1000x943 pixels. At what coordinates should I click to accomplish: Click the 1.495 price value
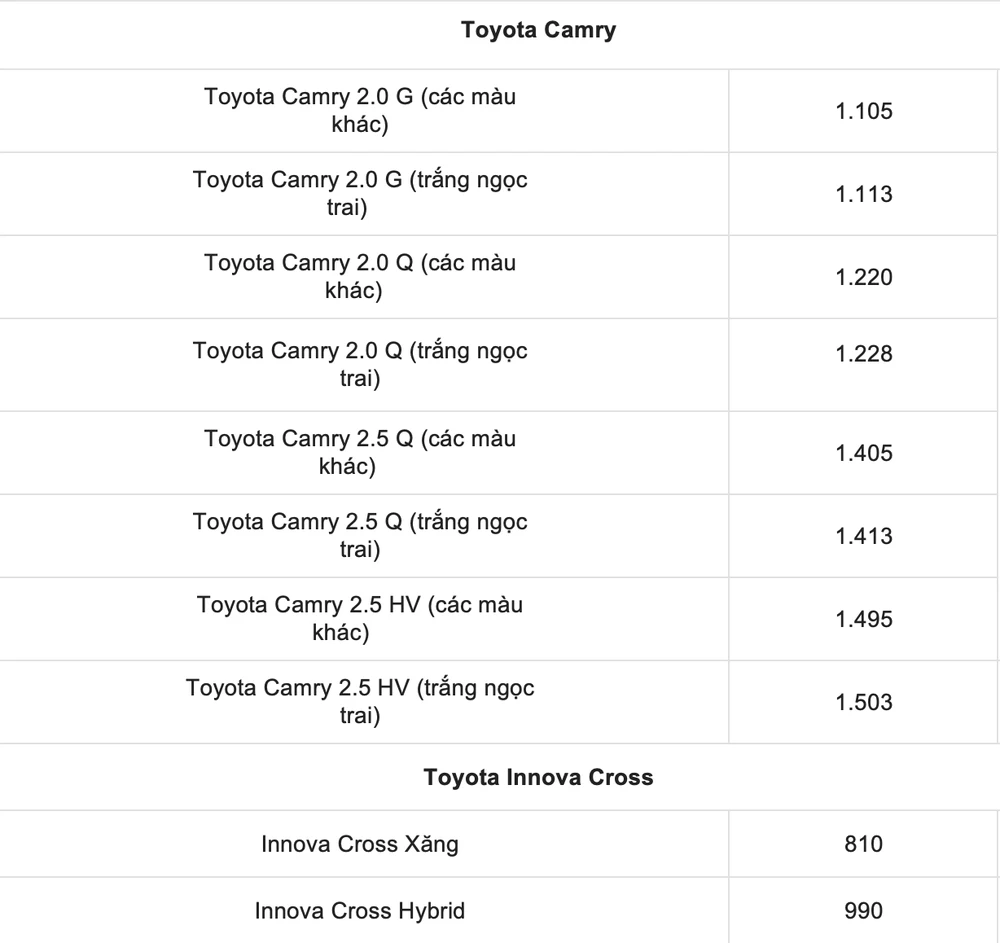[864, 619]
